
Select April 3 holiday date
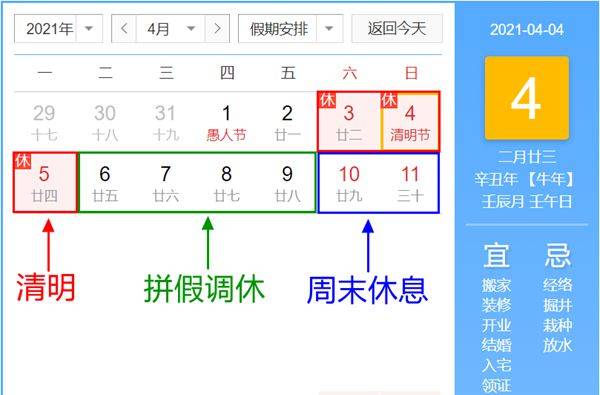349,122
